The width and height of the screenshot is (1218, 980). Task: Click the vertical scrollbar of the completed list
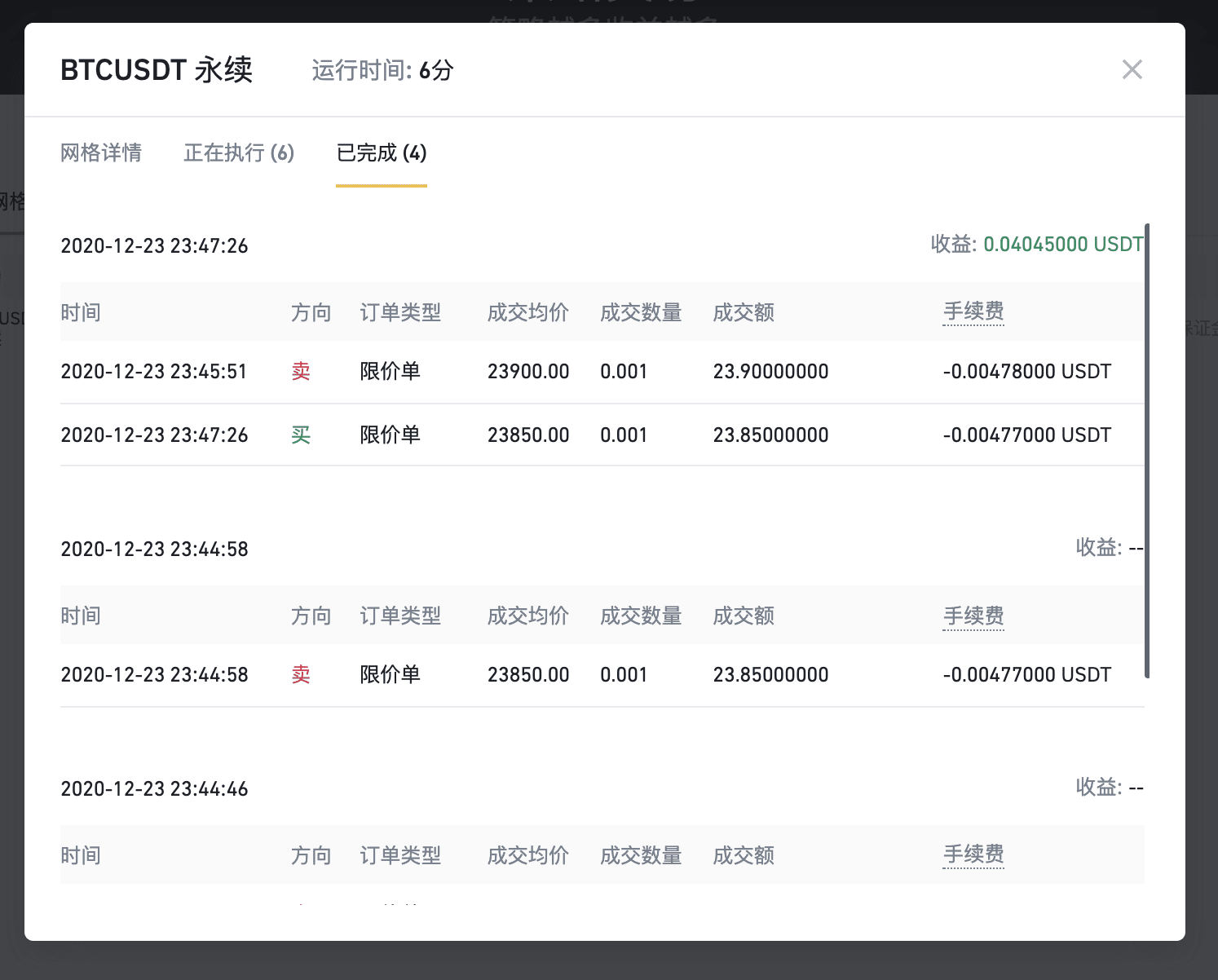(1147, 450)
